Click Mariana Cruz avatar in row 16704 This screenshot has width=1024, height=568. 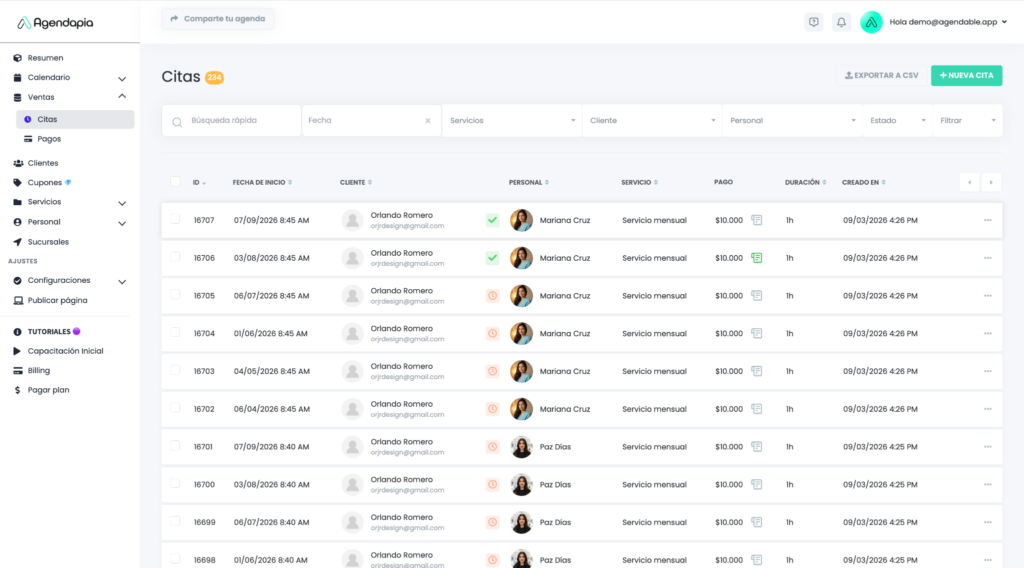coord(521,334)
